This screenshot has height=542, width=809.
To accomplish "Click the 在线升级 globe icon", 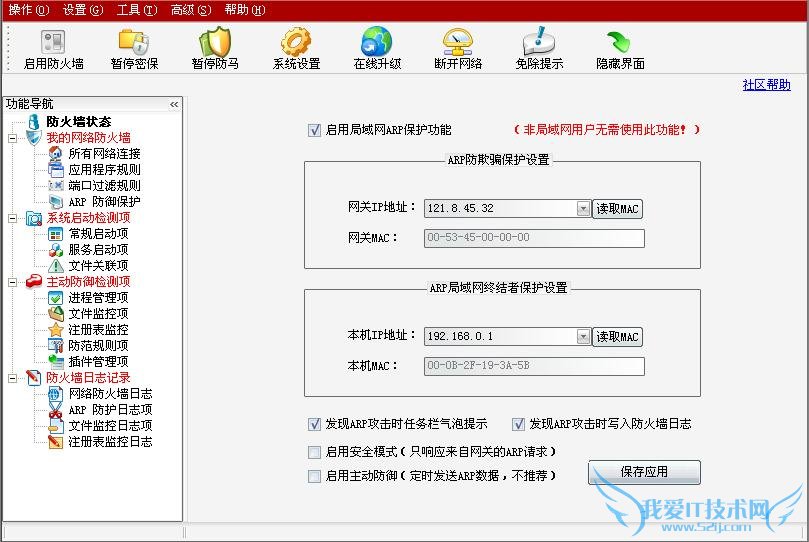I will (377, 41).
